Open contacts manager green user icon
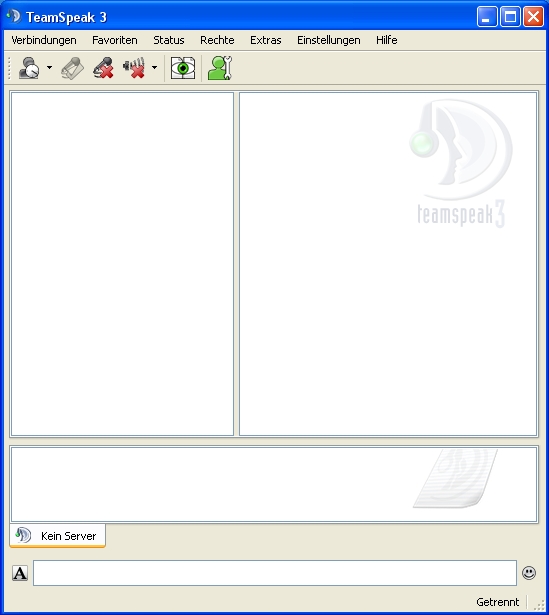 (220, 68)
